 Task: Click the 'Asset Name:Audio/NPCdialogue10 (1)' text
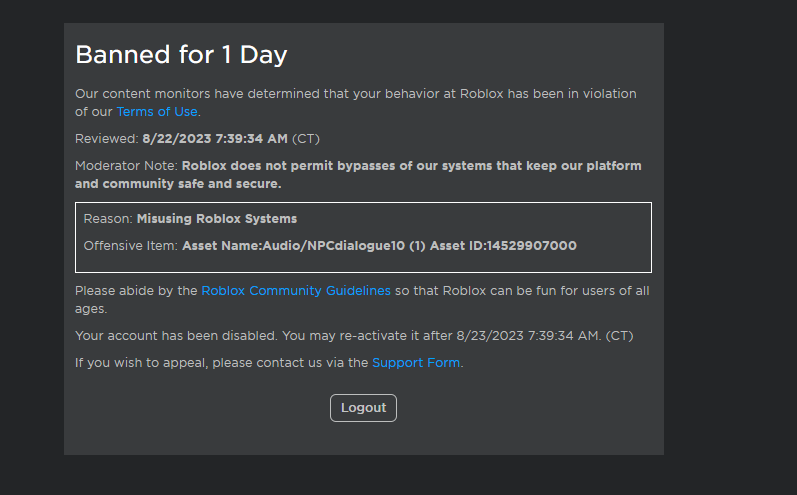303,246
